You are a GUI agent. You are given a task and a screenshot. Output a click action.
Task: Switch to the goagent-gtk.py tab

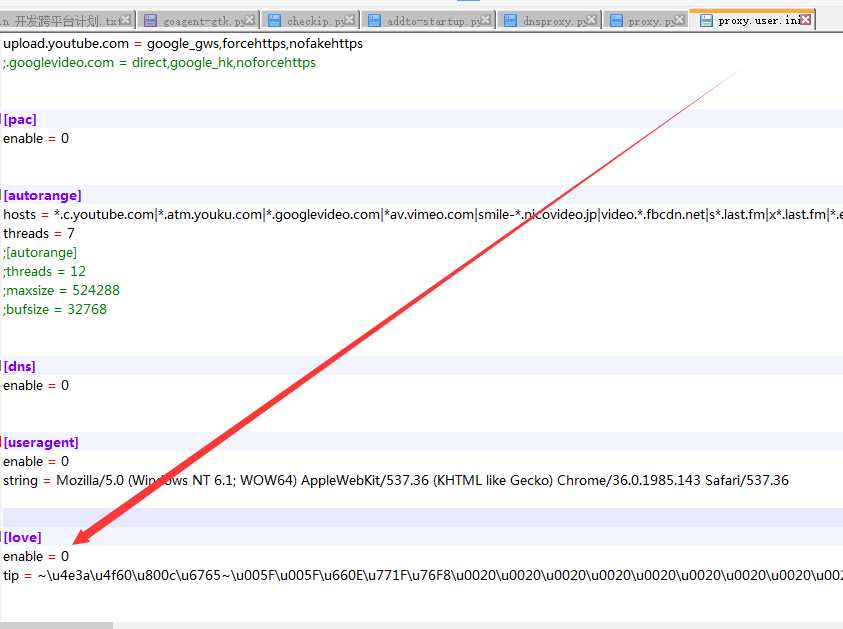(199, 20)
